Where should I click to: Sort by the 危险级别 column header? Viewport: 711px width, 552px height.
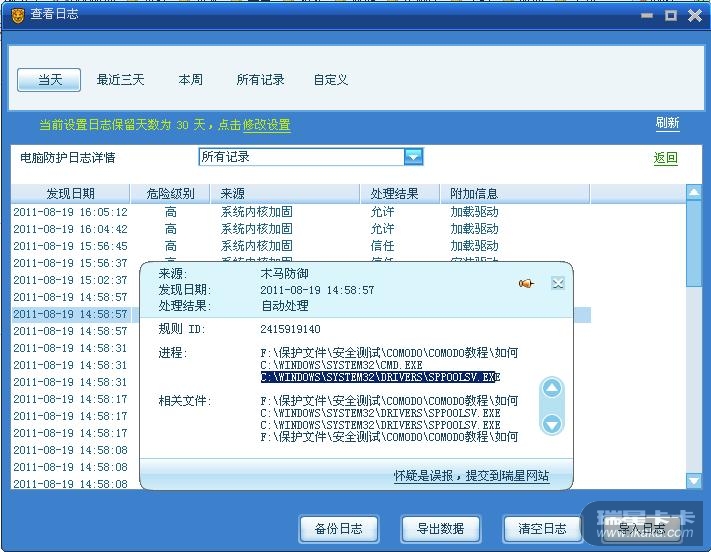170,194
